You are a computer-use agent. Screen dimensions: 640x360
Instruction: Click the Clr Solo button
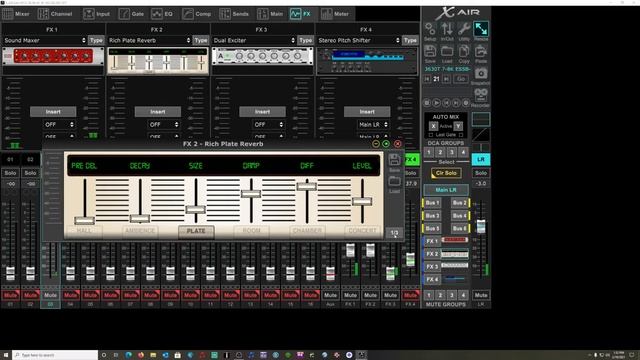pyautogui.click(x=446, y=173)
